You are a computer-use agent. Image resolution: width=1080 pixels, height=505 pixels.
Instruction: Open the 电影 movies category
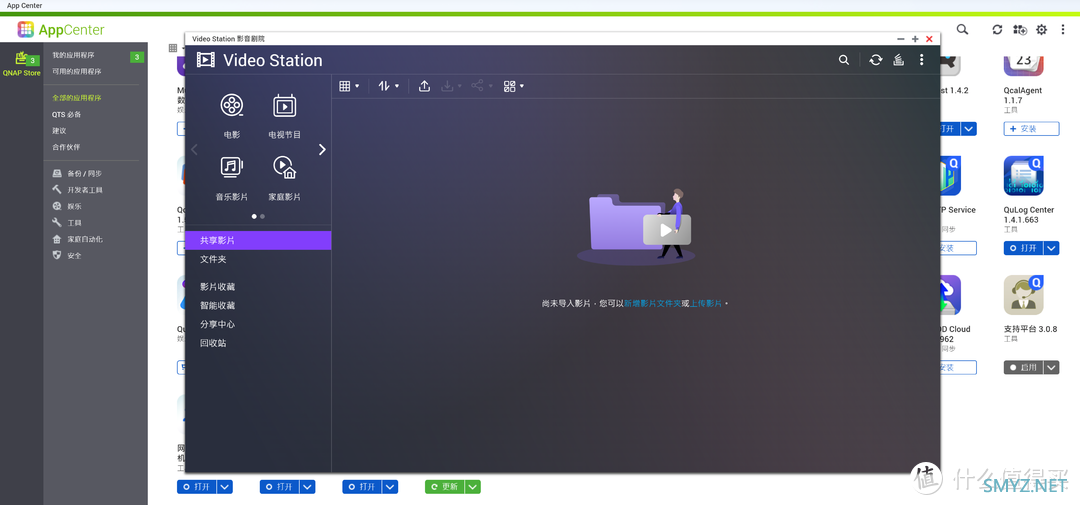pyautogui.click(x=232, y=115)
